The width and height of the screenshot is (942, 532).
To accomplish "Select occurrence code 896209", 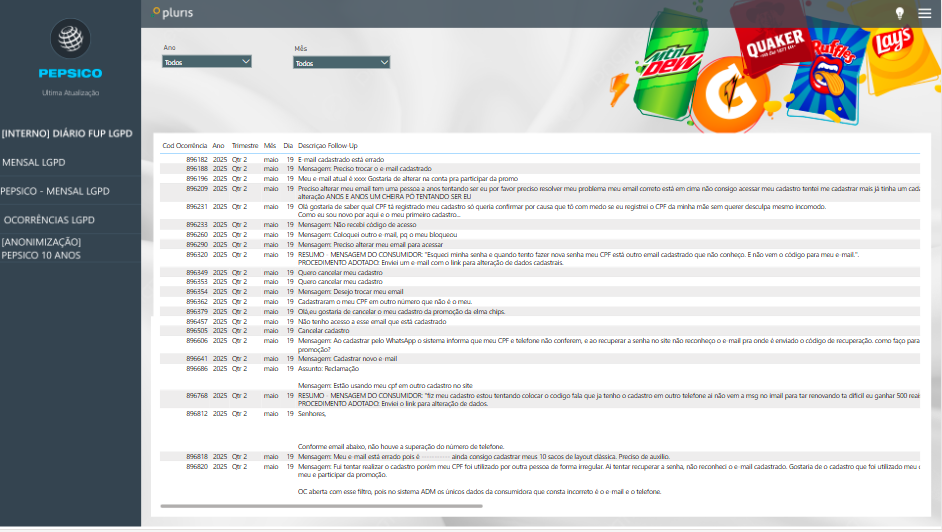I will click(196, 189).
